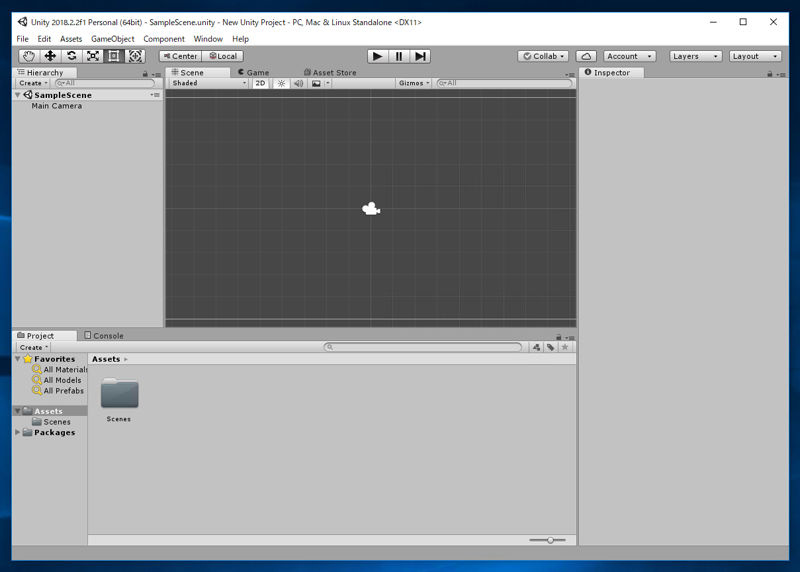
Task: Select the Rotate tool
Action: coord(71,56)
